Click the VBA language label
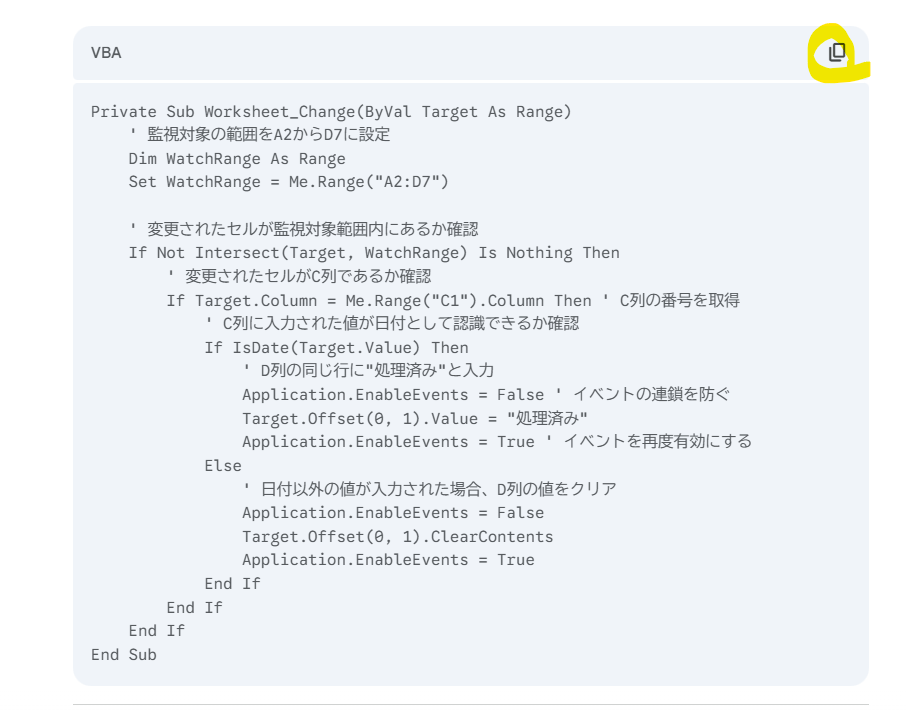The height and width of the screenshot is (710, 907). coord(106,53)
